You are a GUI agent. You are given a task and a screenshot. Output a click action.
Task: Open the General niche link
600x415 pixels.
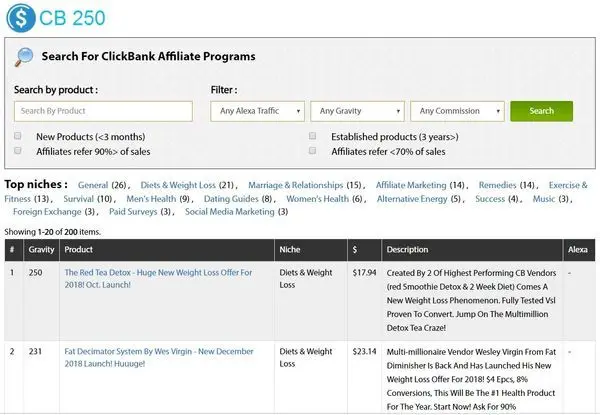[x=93, y=185]
